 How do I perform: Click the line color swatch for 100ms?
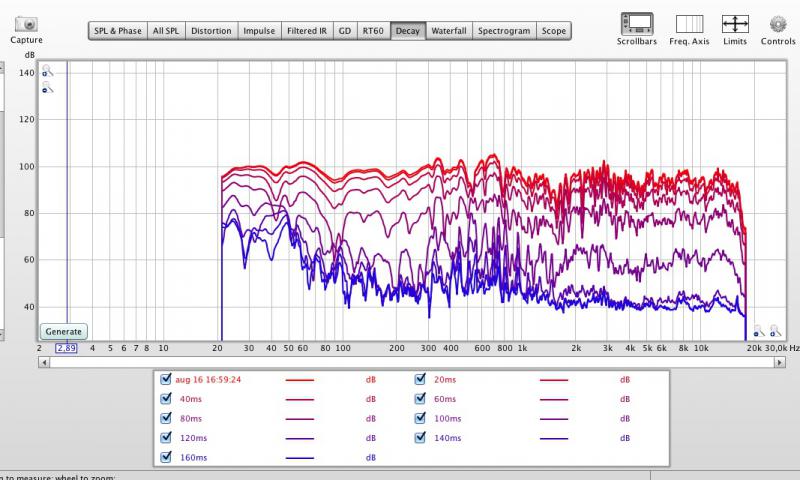(x=554, y=419)
